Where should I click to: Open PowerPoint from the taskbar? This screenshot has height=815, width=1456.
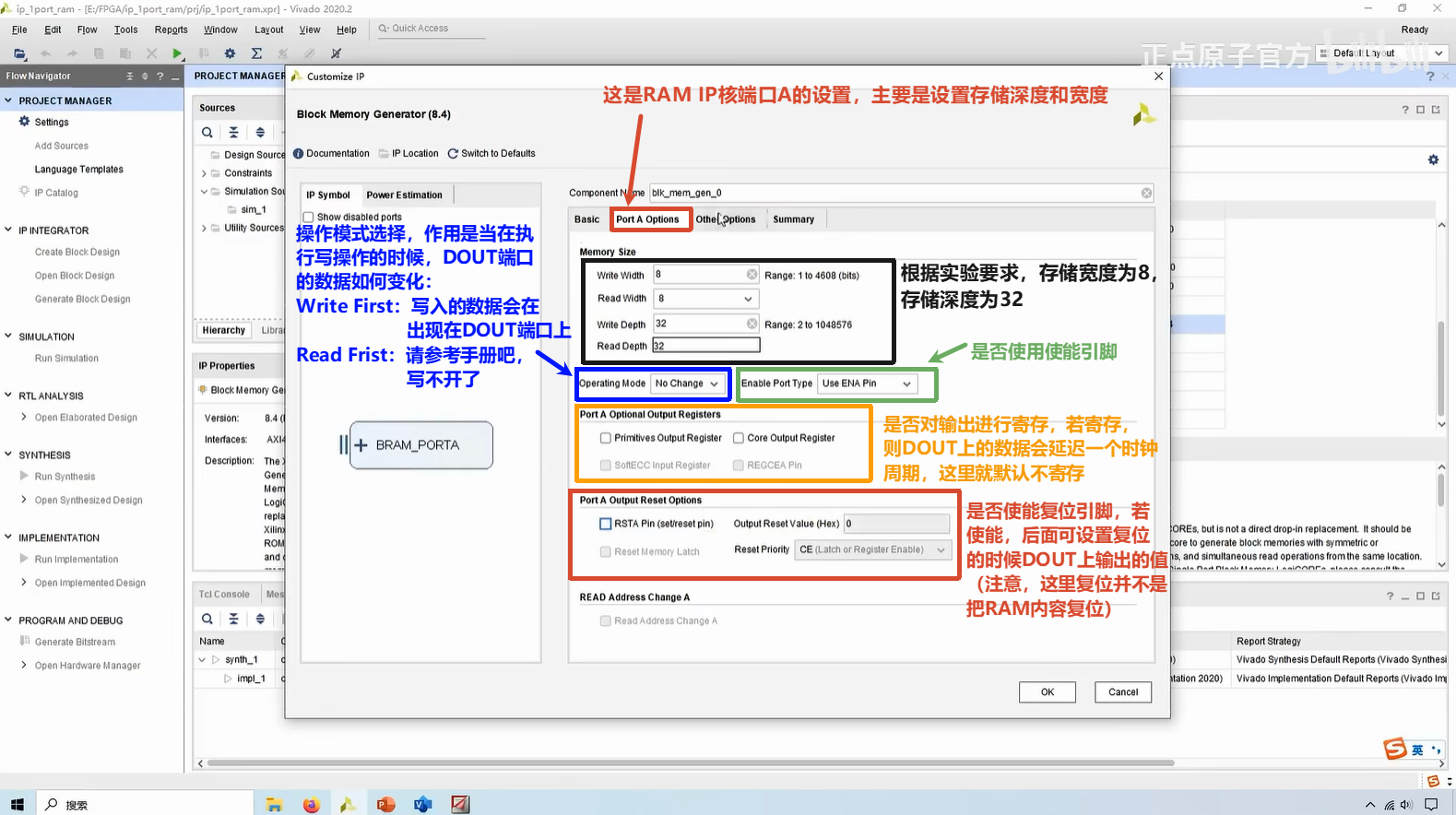point(385,805)
